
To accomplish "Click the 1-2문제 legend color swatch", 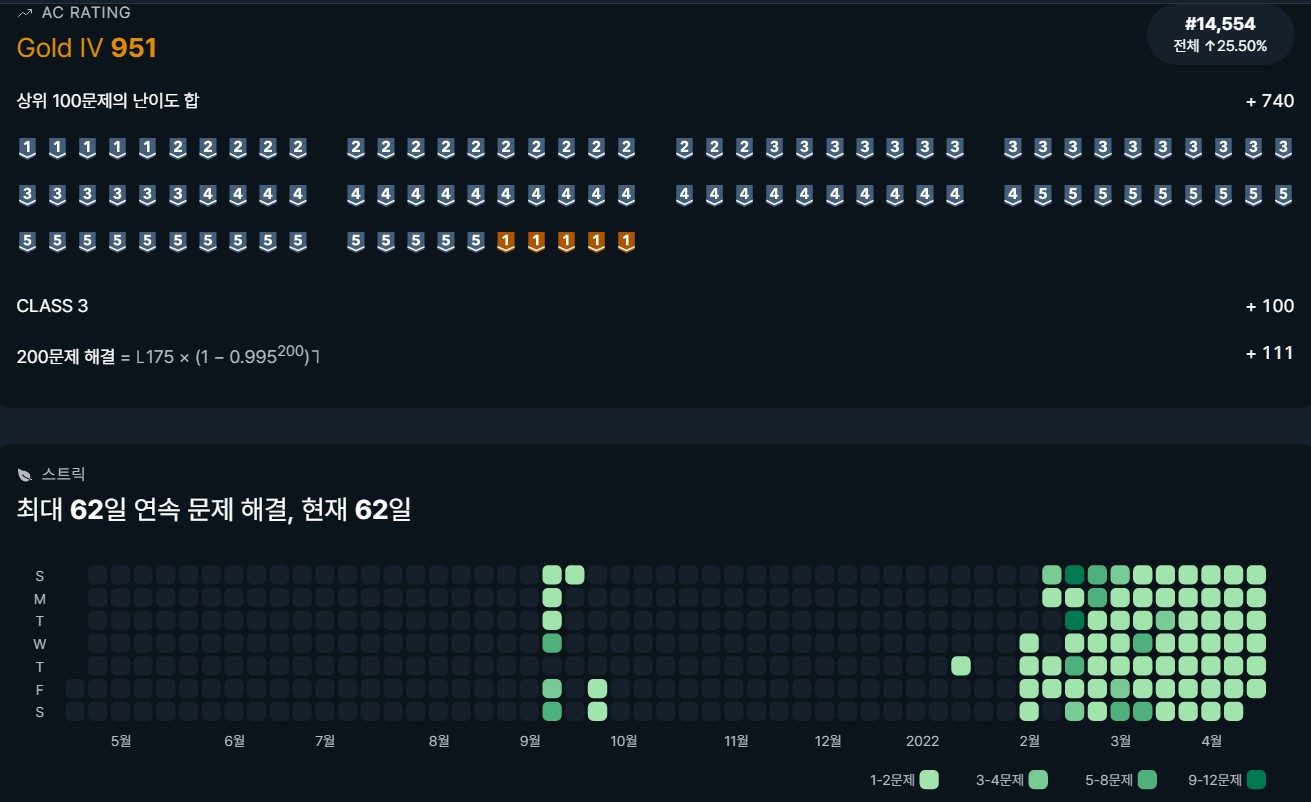I will click(x=929, y=779).
